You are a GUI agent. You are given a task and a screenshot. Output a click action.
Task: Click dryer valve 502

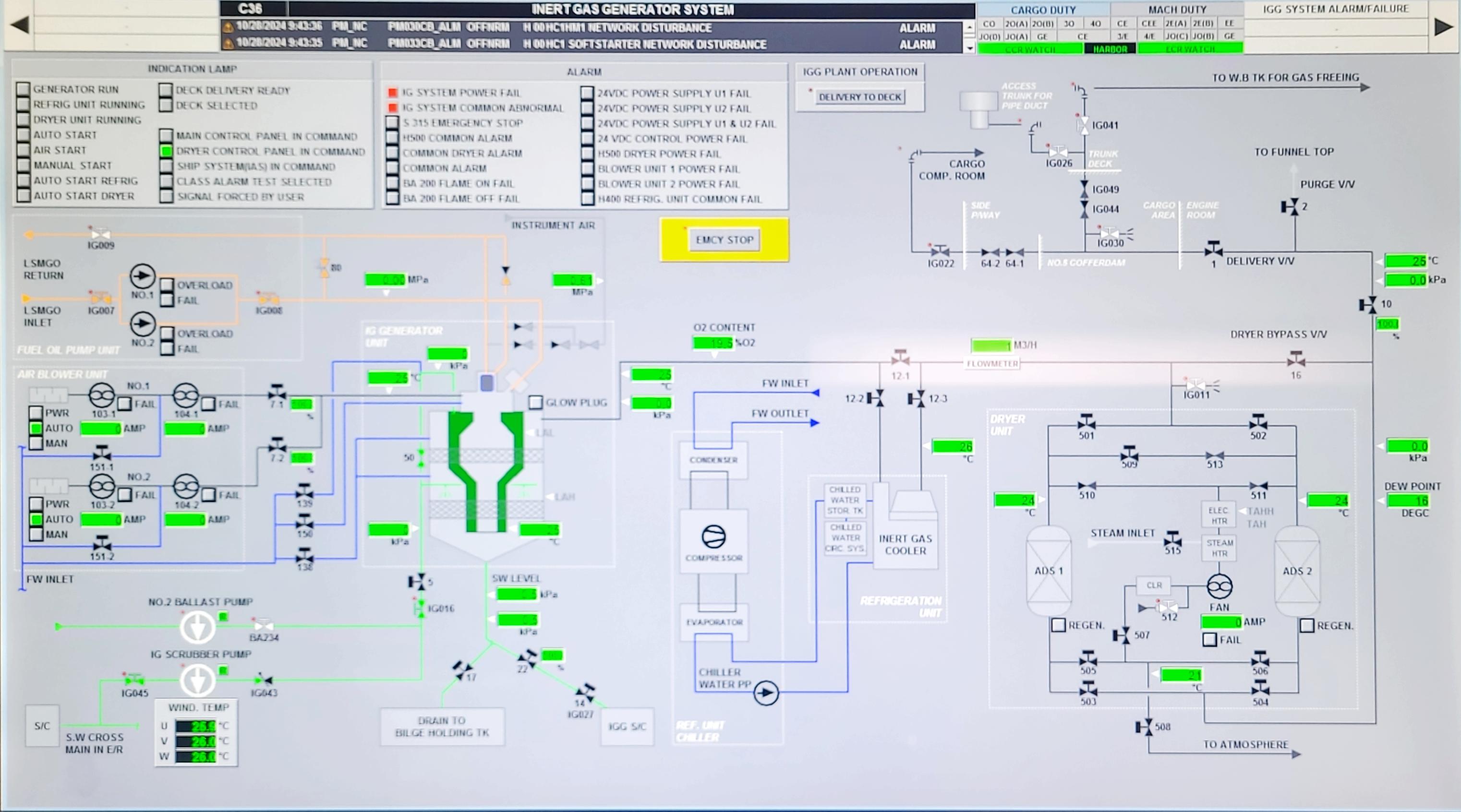point(1258,422)
